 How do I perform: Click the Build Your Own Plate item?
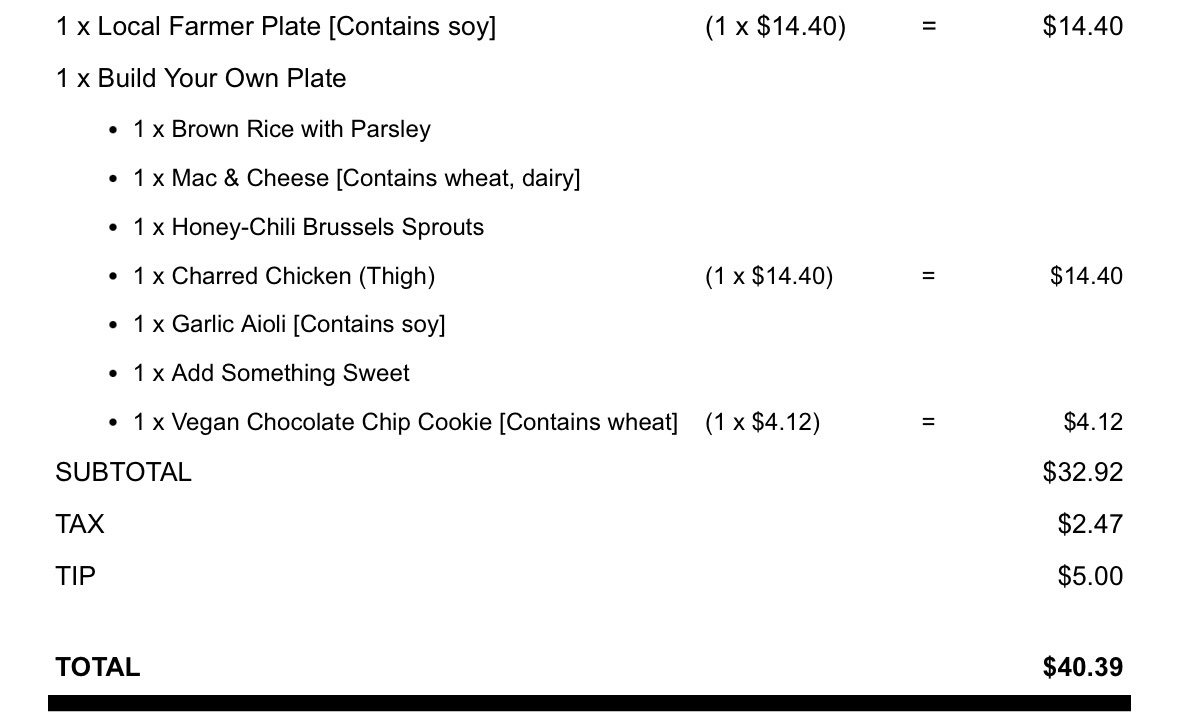(x=201, y=79)
